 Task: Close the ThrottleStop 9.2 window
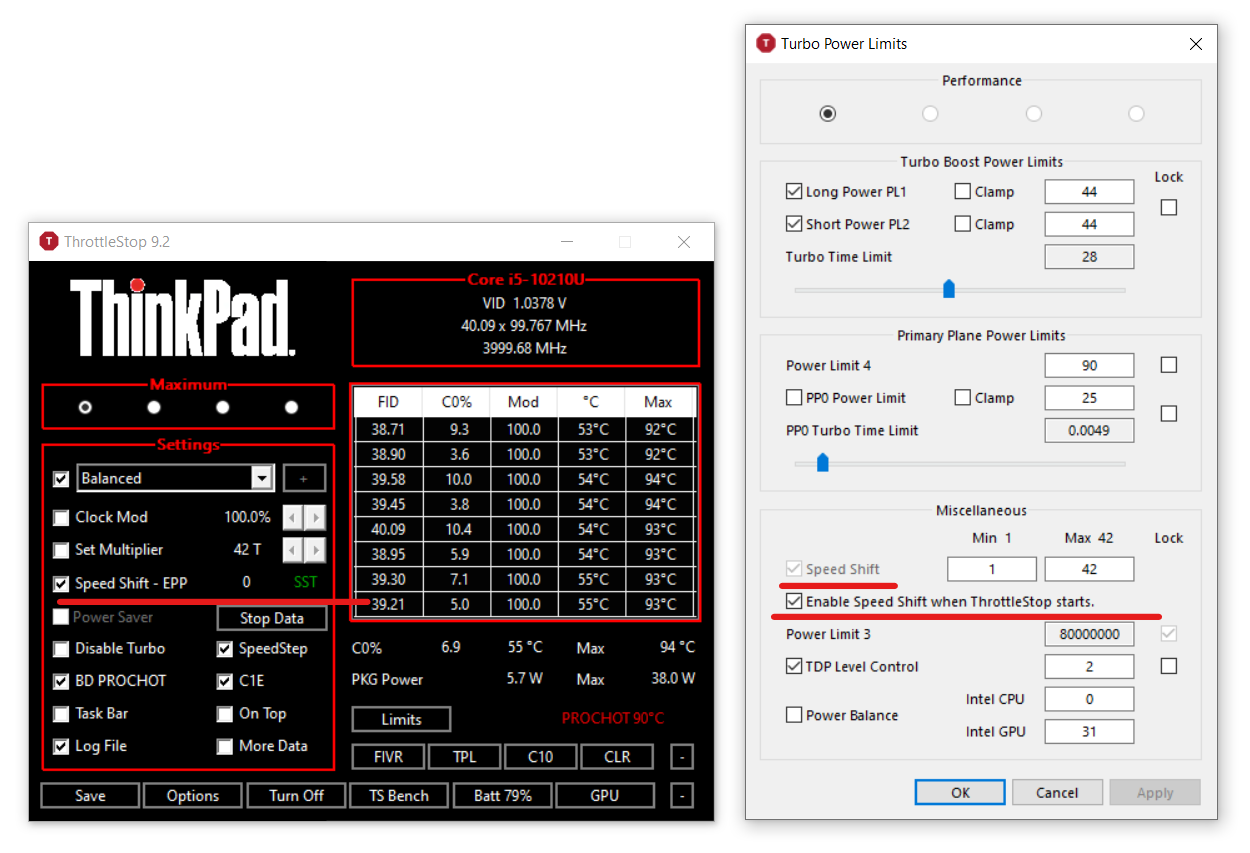click(x=684, y=242)
